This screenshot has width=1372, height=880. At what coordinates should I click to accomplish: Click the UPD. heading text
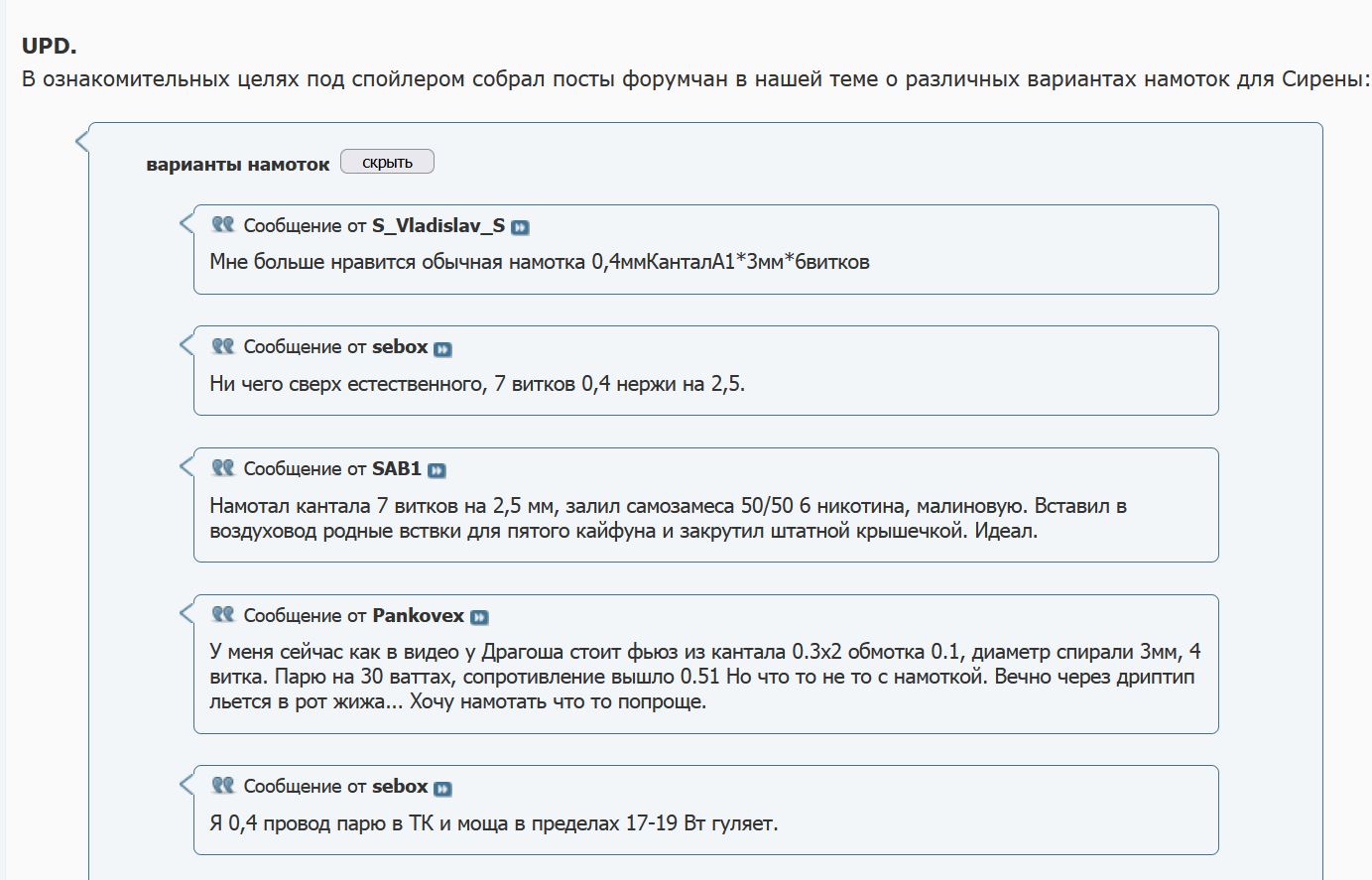click(x=50, y=46)
